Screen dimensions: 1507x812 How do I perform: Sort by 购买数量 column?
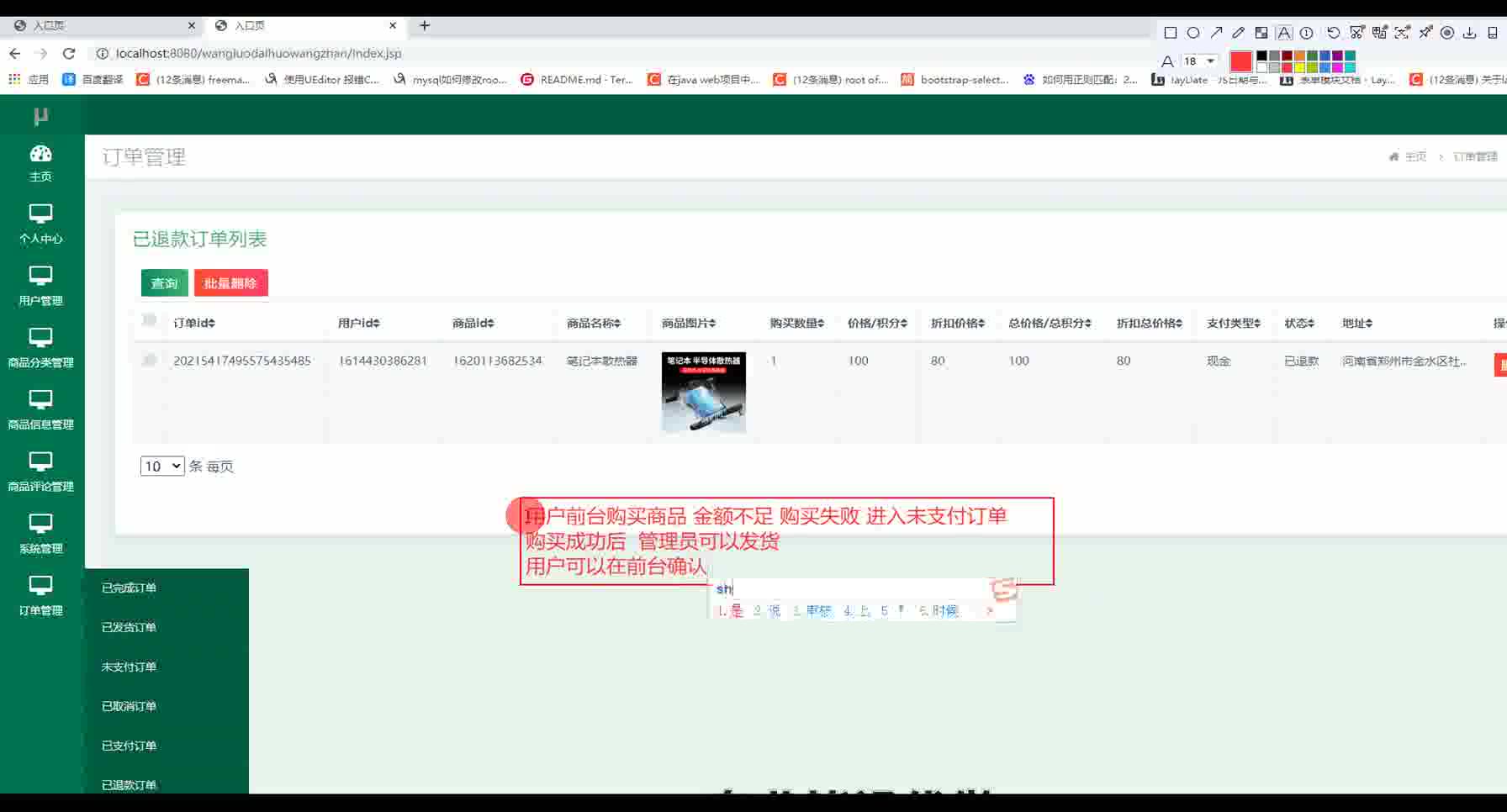click(x=797, y=323)
